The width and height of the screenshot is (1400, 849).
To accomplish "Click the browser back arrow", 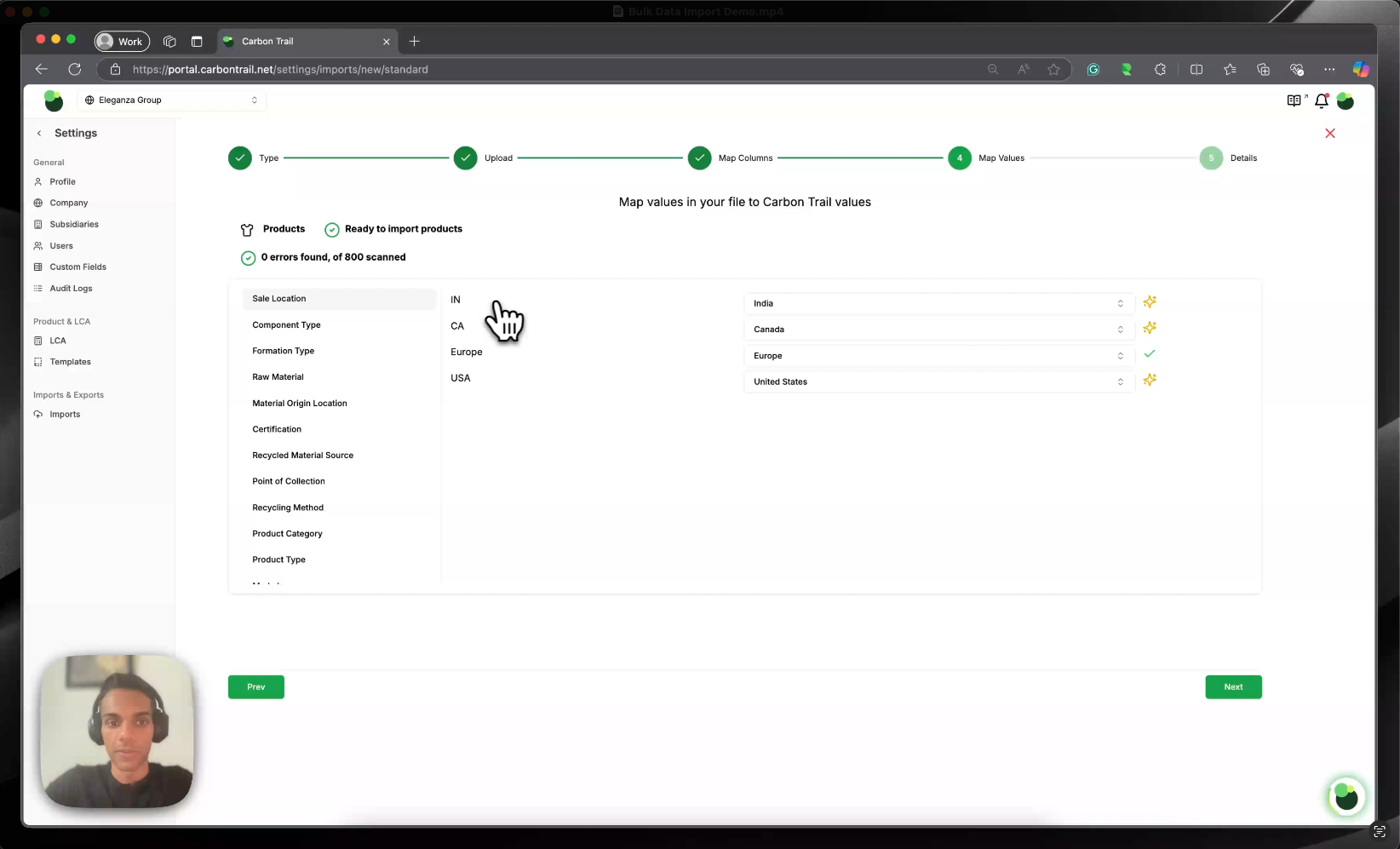I will click(41, 69).
